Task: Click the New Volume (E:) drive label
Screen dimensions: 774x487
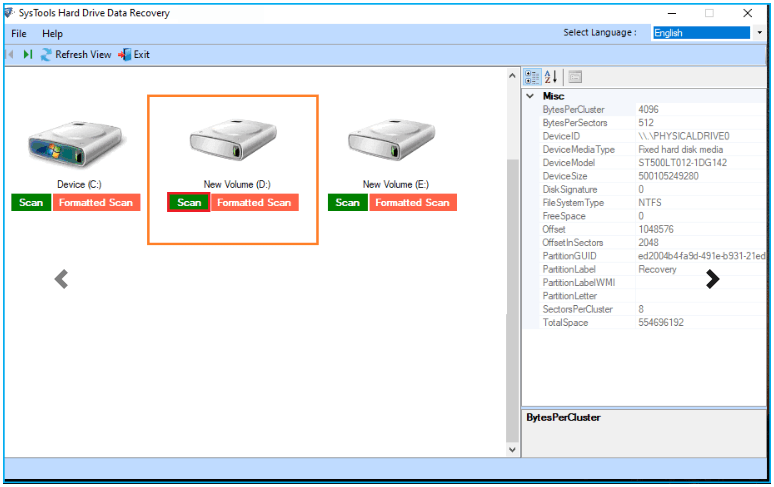Action: 396,185
